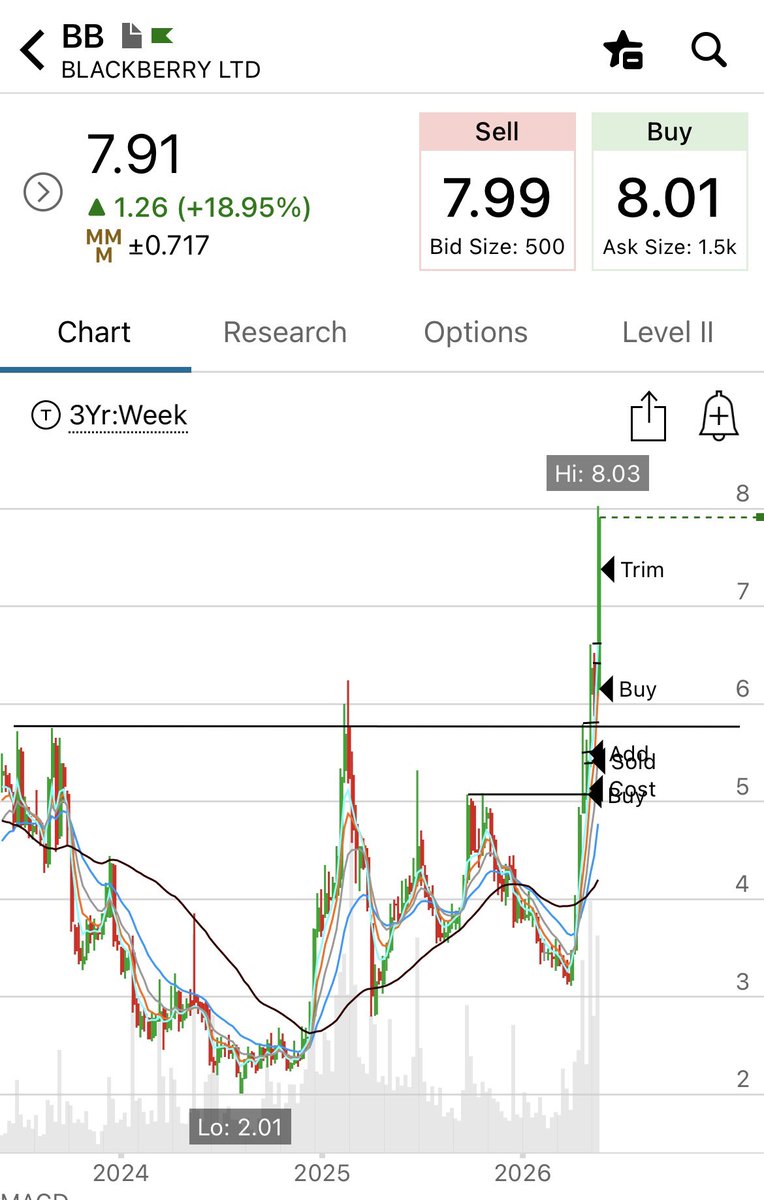Tap the Buy marker near 6

coord(628,689)
